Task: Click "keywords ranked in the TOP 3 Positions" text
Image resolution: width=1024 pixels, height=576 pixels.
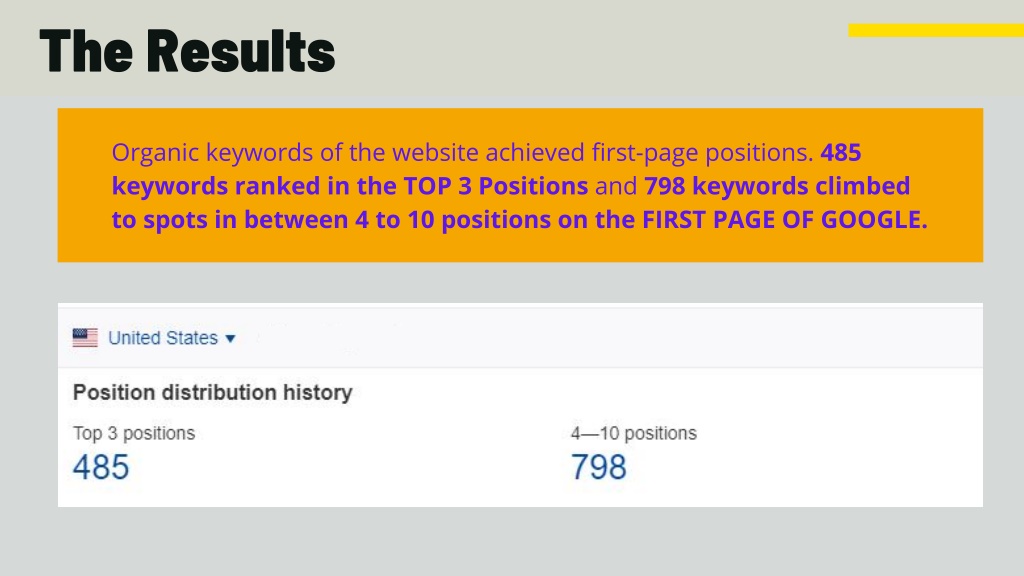Action: pos(350,186)
